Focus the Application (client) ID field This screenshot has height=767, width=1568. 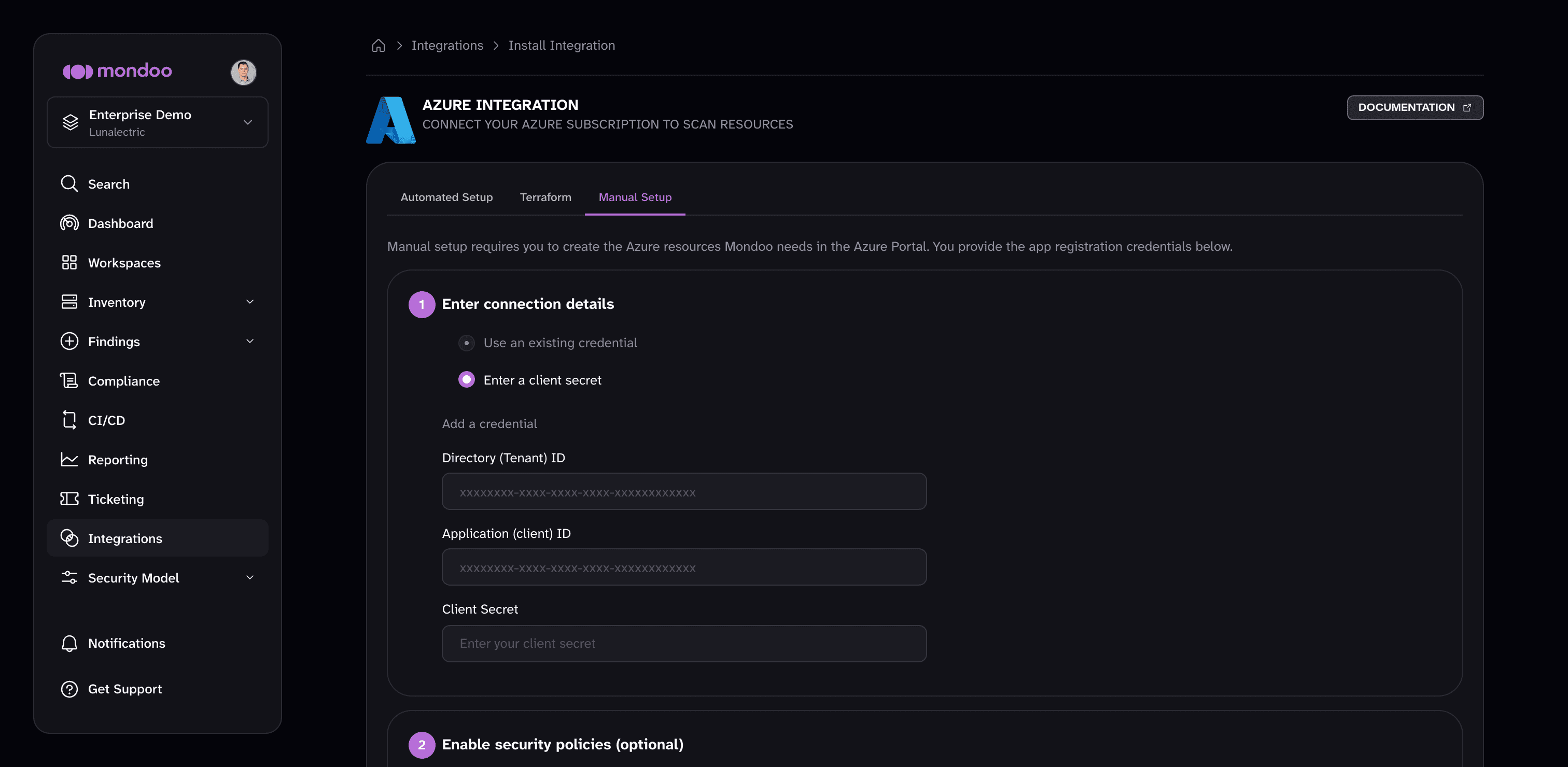[x=684, y=567]
